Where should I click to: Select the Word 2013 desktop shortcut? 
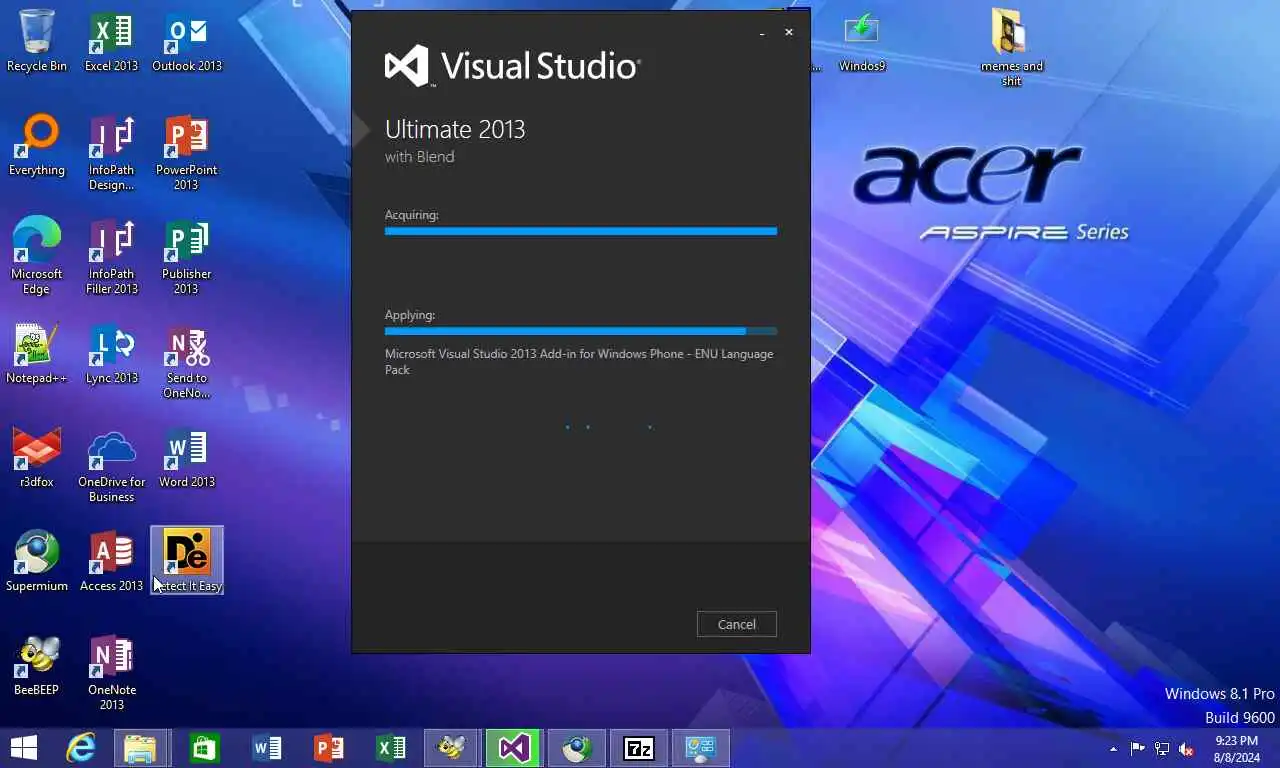[x=187, y=458]
